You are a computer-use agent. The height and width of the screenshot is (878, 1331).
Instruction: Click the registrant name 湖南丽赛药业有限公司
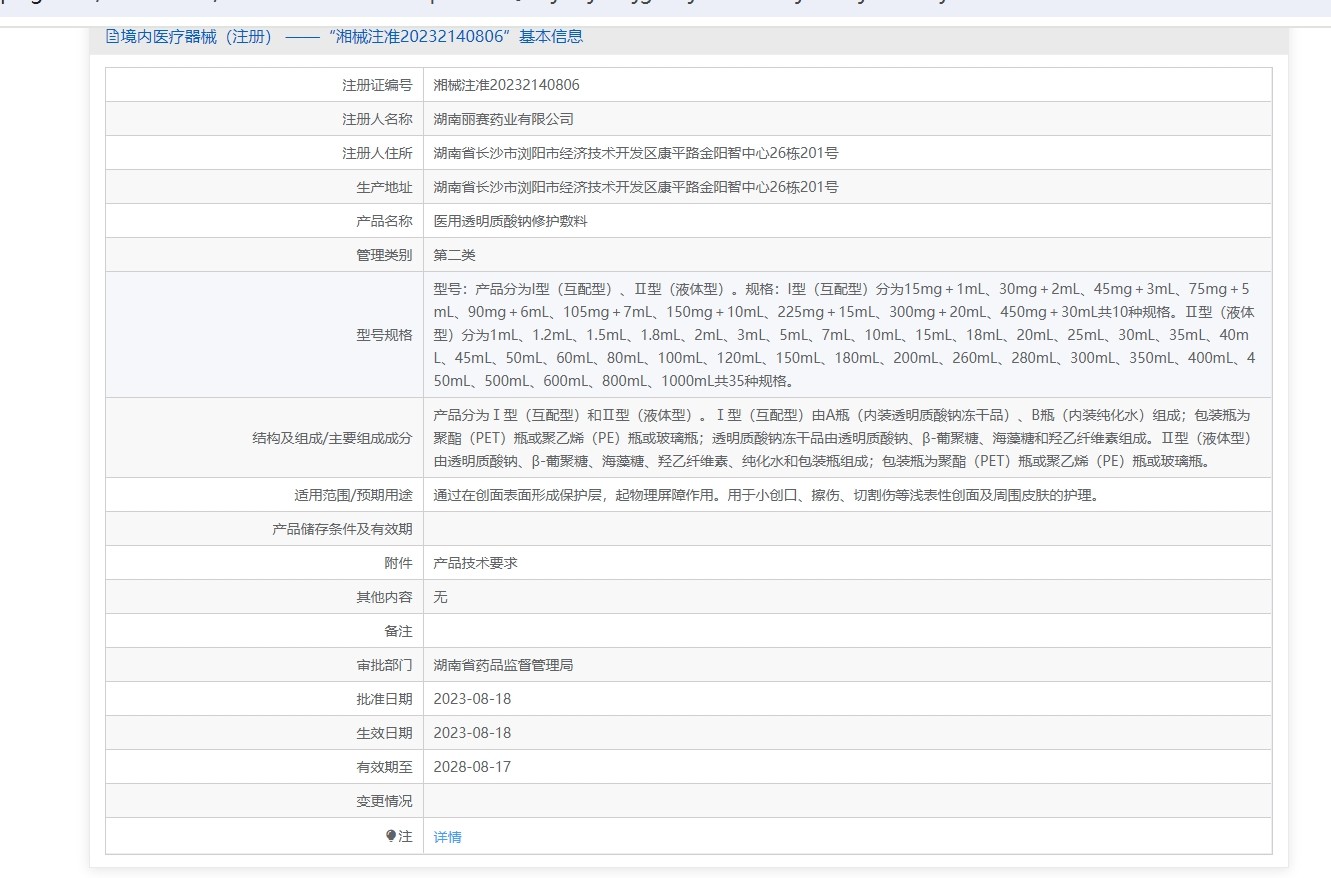(503, 119)
